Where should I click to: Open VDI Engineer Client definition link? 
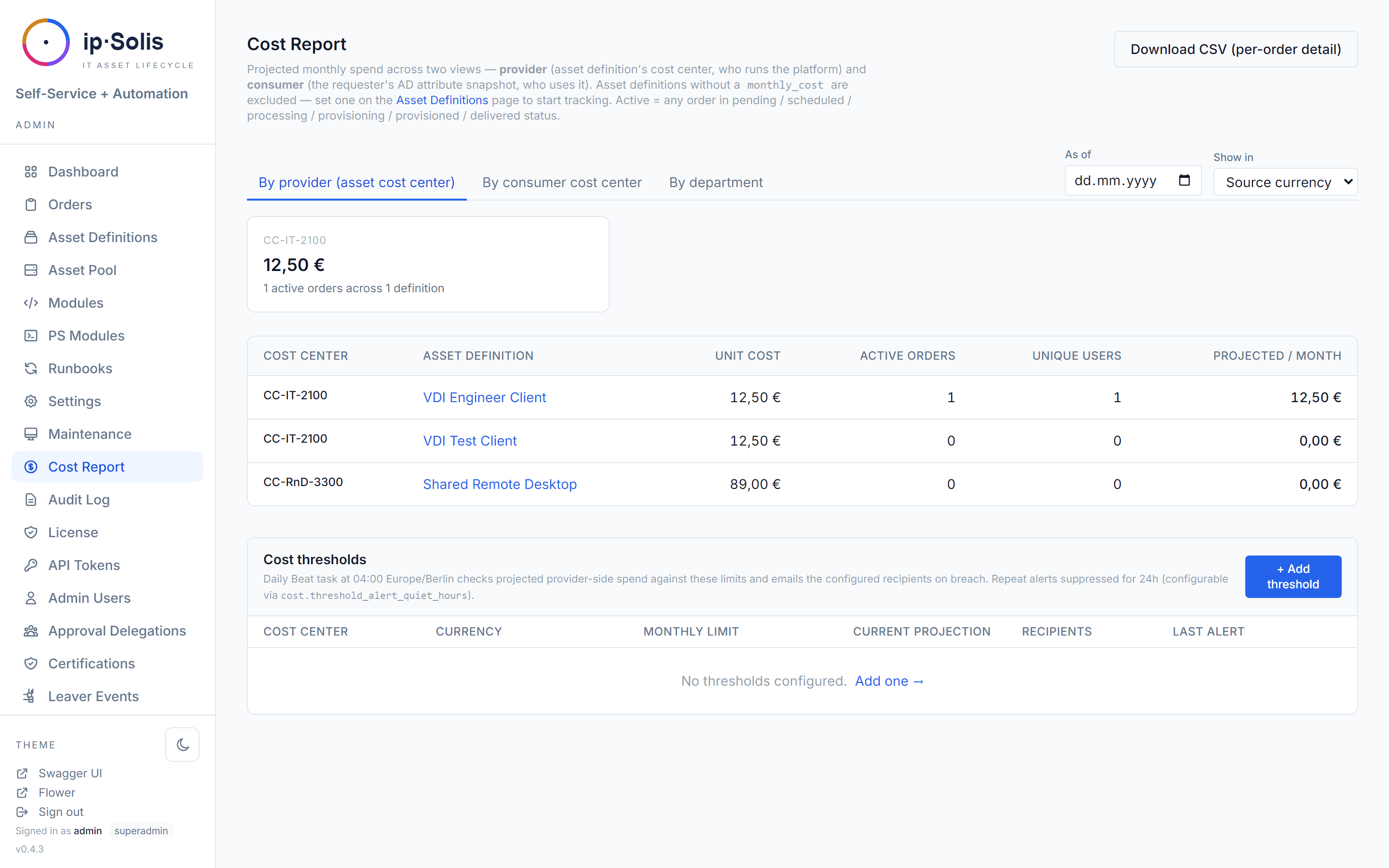pos(484,397)
